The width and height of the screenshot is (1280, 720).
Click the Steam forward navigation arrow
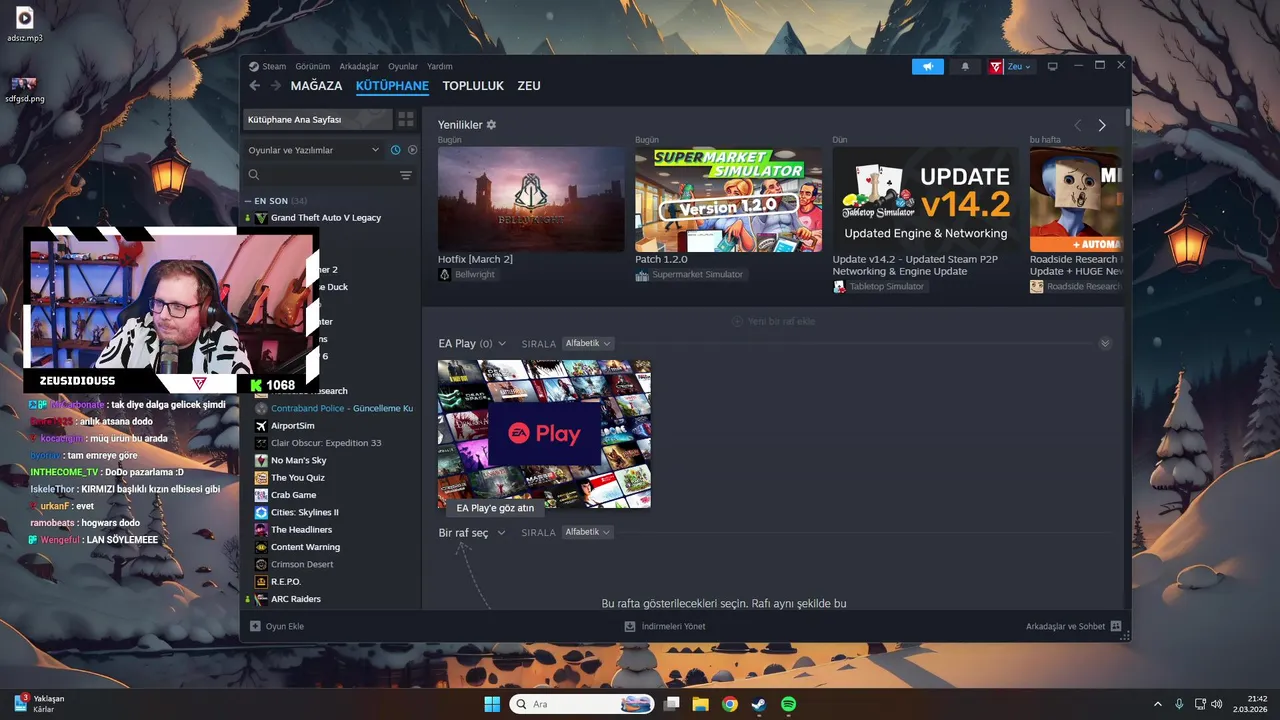point(276,86)
